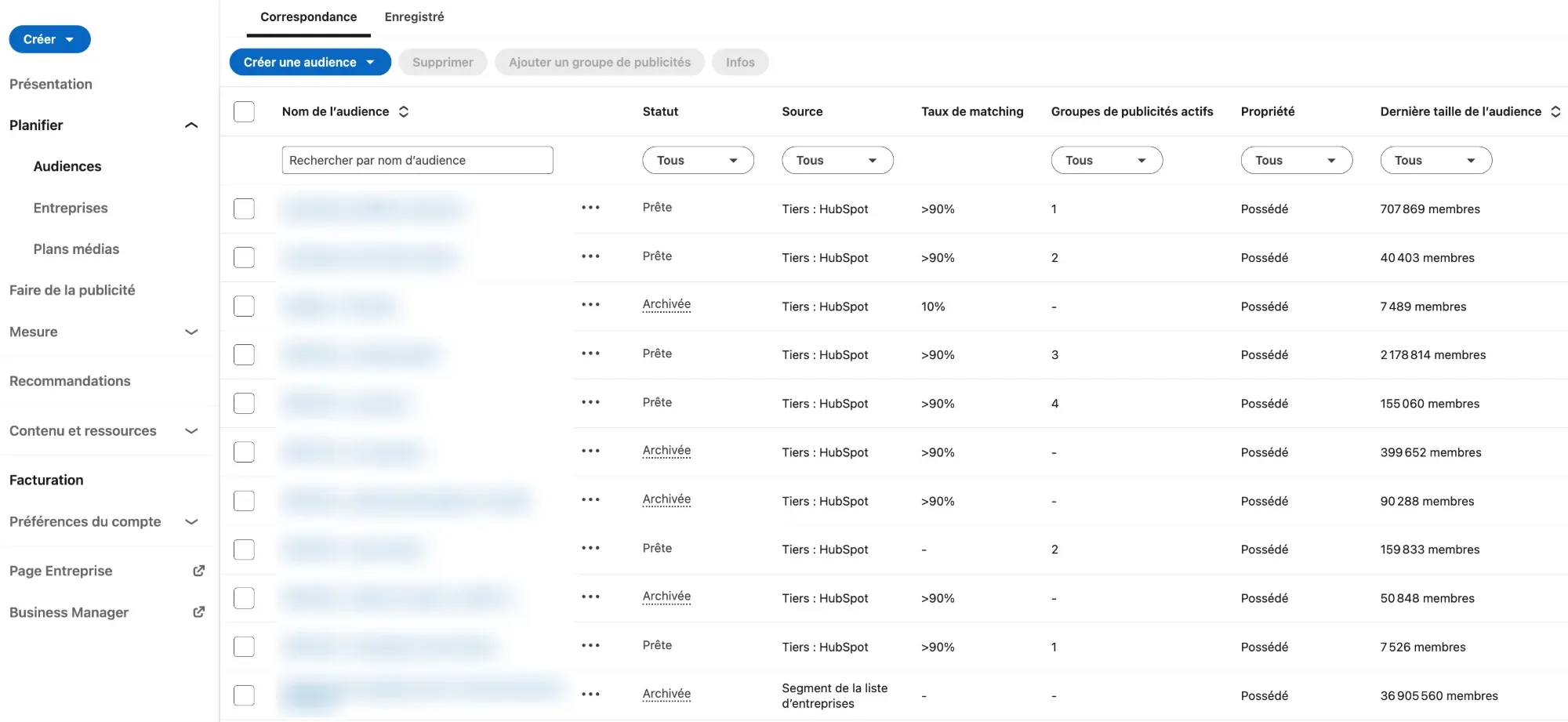Check the 155 060 membres audience row
The height and width of the screenshot is (722, 1568).
click(244, 403)
